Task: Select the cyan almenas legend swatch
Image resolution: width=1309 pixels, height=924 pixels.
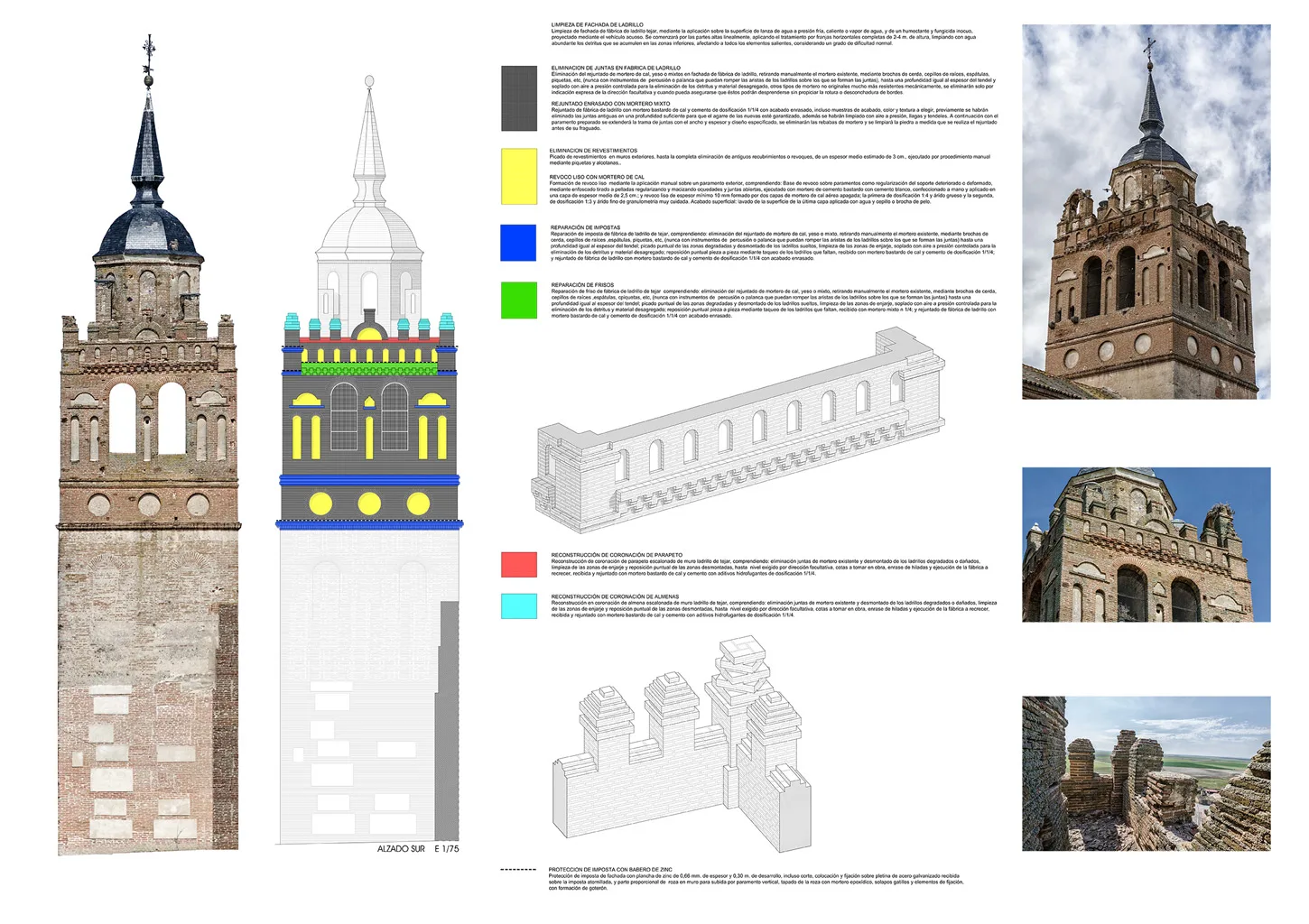Action: pyautogui.click(x=519, y=606)
